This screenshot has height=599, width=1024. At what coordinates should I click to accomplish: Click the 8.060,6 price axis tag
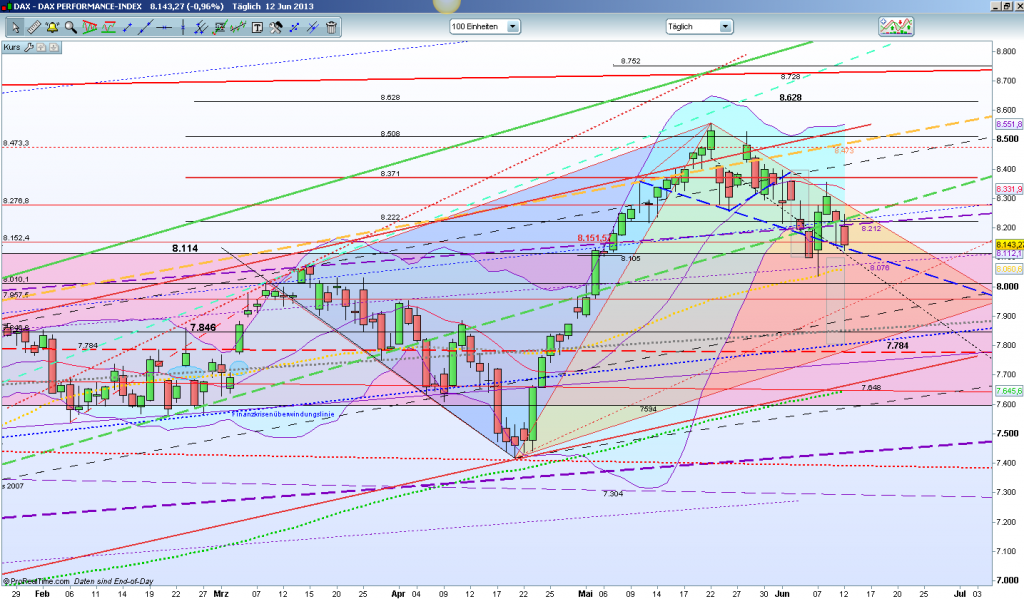(1009, 269)
